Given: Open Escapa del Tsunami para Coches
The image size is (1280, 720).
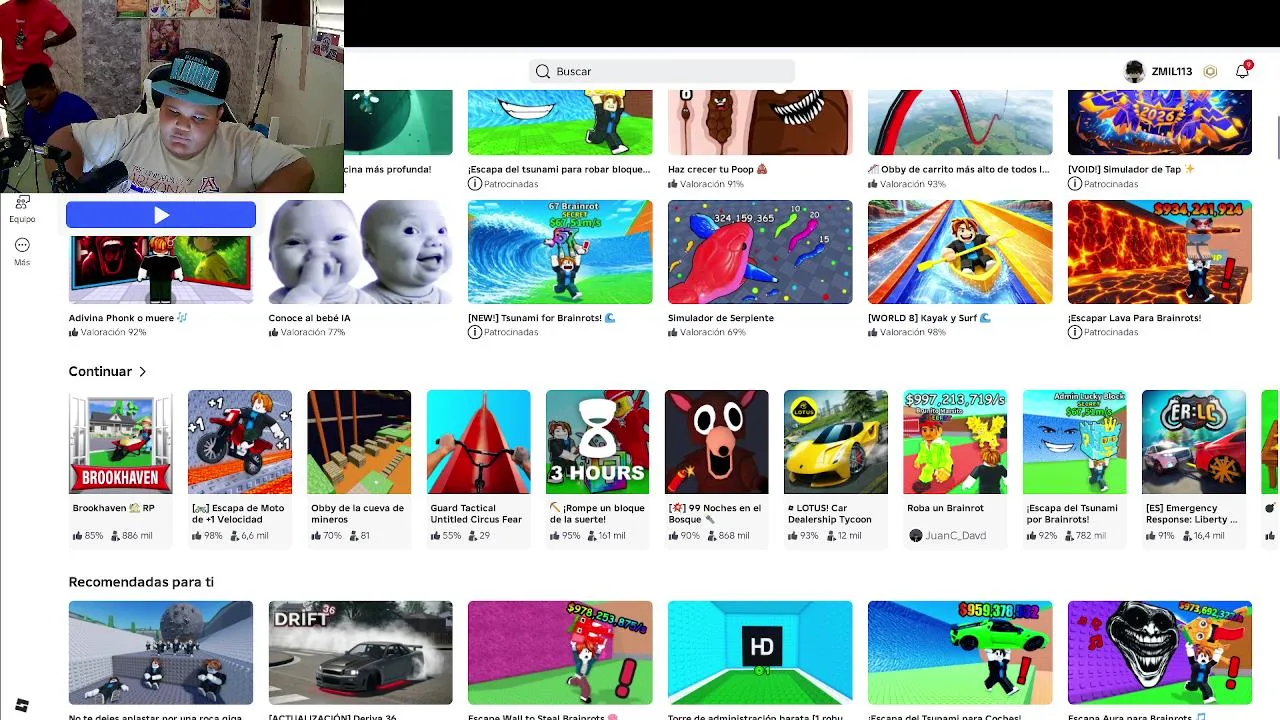Looking at the screenshot, I should tap(960, 652).
